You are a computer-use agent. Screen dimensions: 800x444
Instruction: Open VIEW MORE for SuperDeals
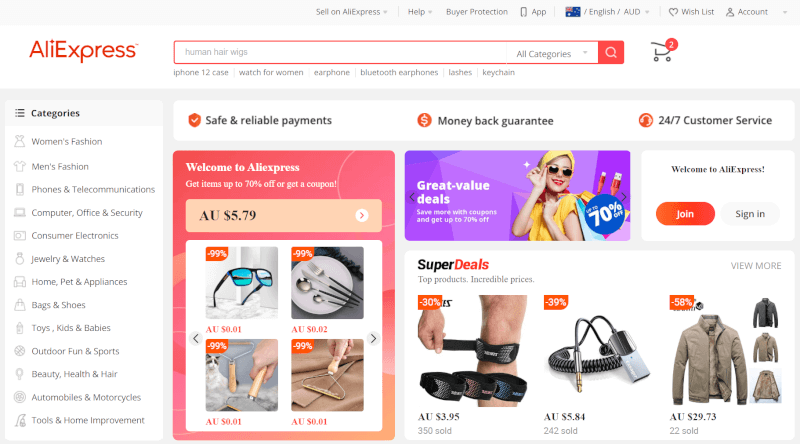click(x=756, y=266)
